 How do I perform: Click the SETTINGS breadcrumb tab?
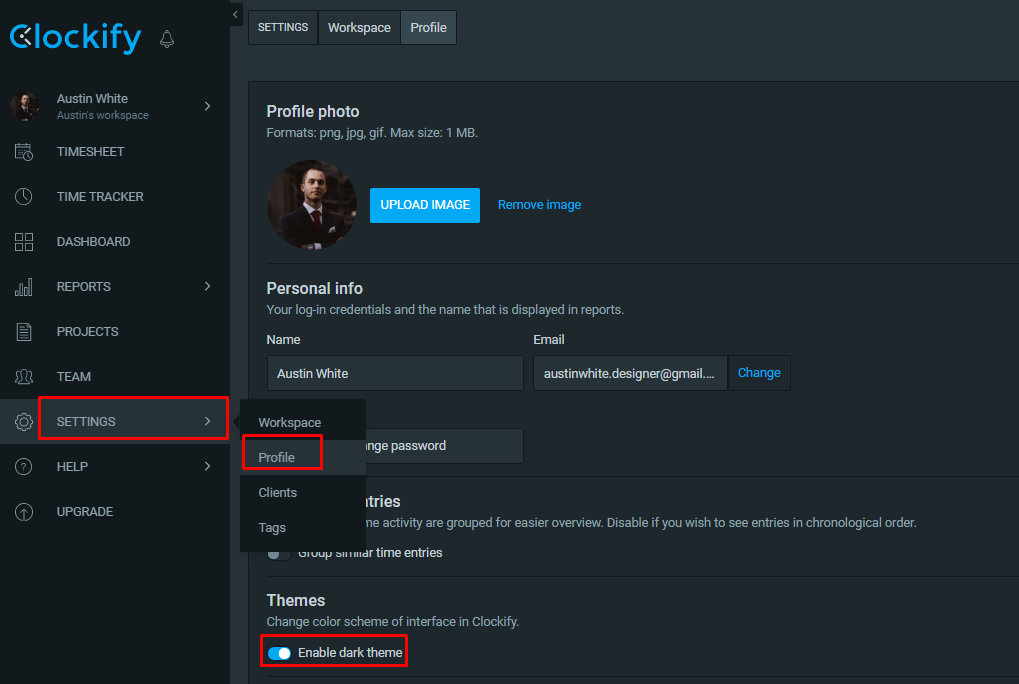pyautogui.click(x=283, y=27)
